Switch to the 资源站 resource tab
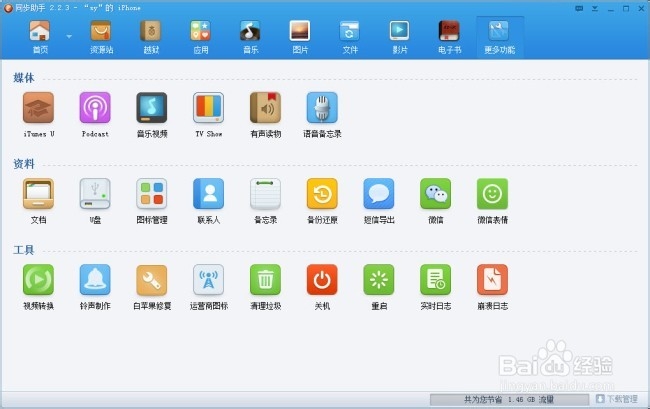This screenshot has width=650, height=409. pos(102,37)
